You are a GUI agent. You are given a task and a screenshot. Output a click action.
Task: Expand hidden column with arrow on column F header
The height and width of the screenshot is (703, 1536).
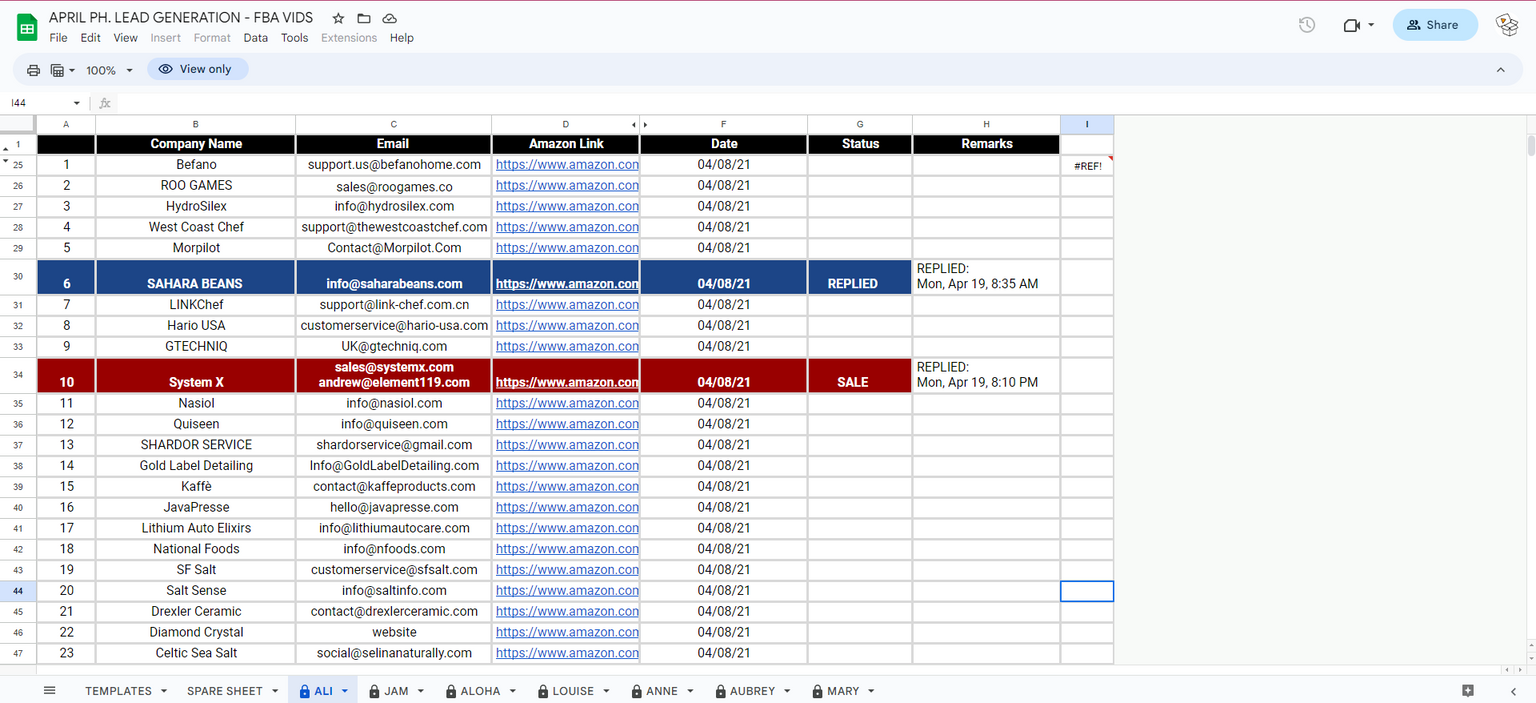645,124
